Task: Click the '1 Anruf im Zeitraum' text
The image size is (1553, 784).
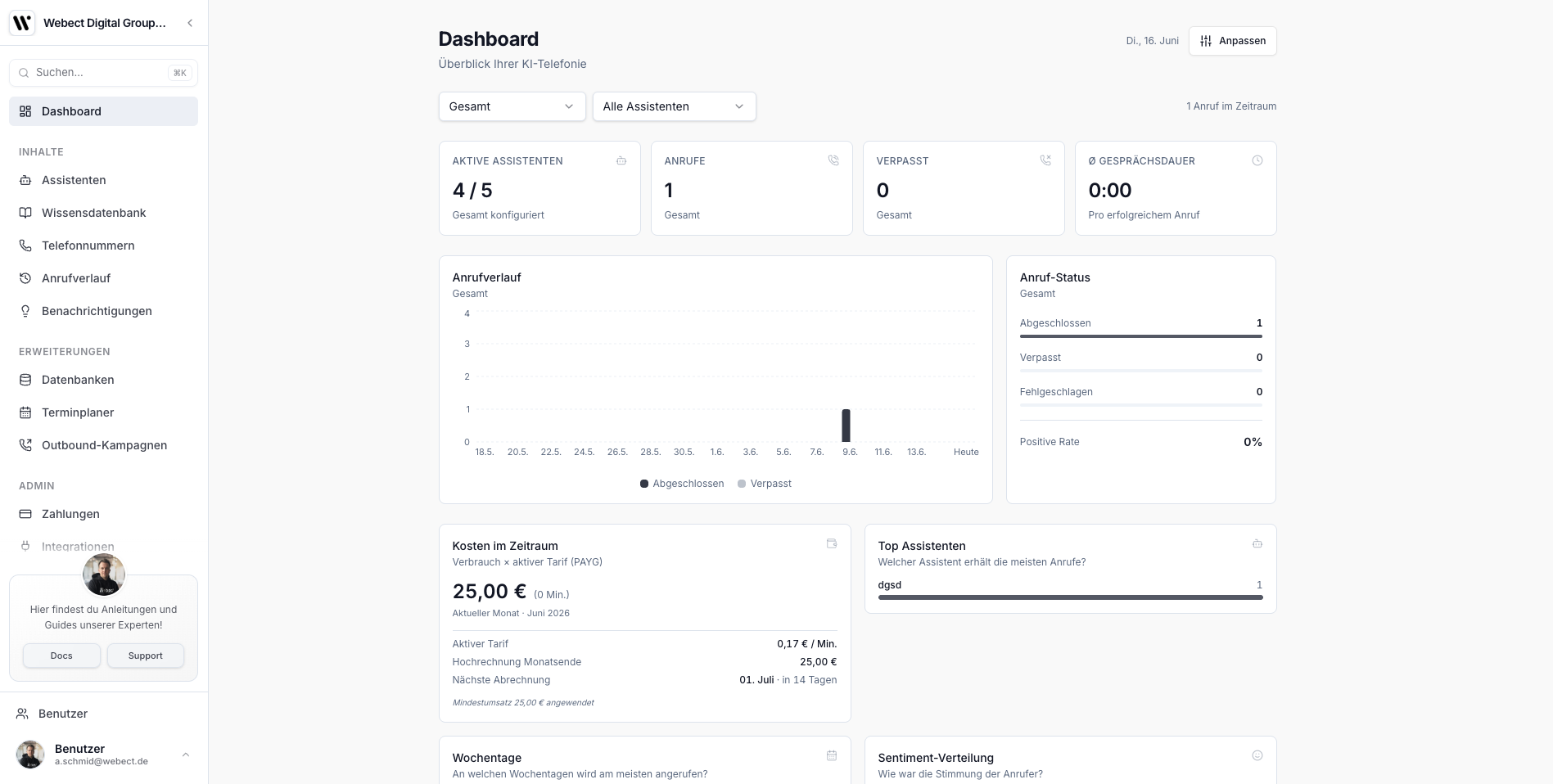Action: click(x=1231, y=106)
